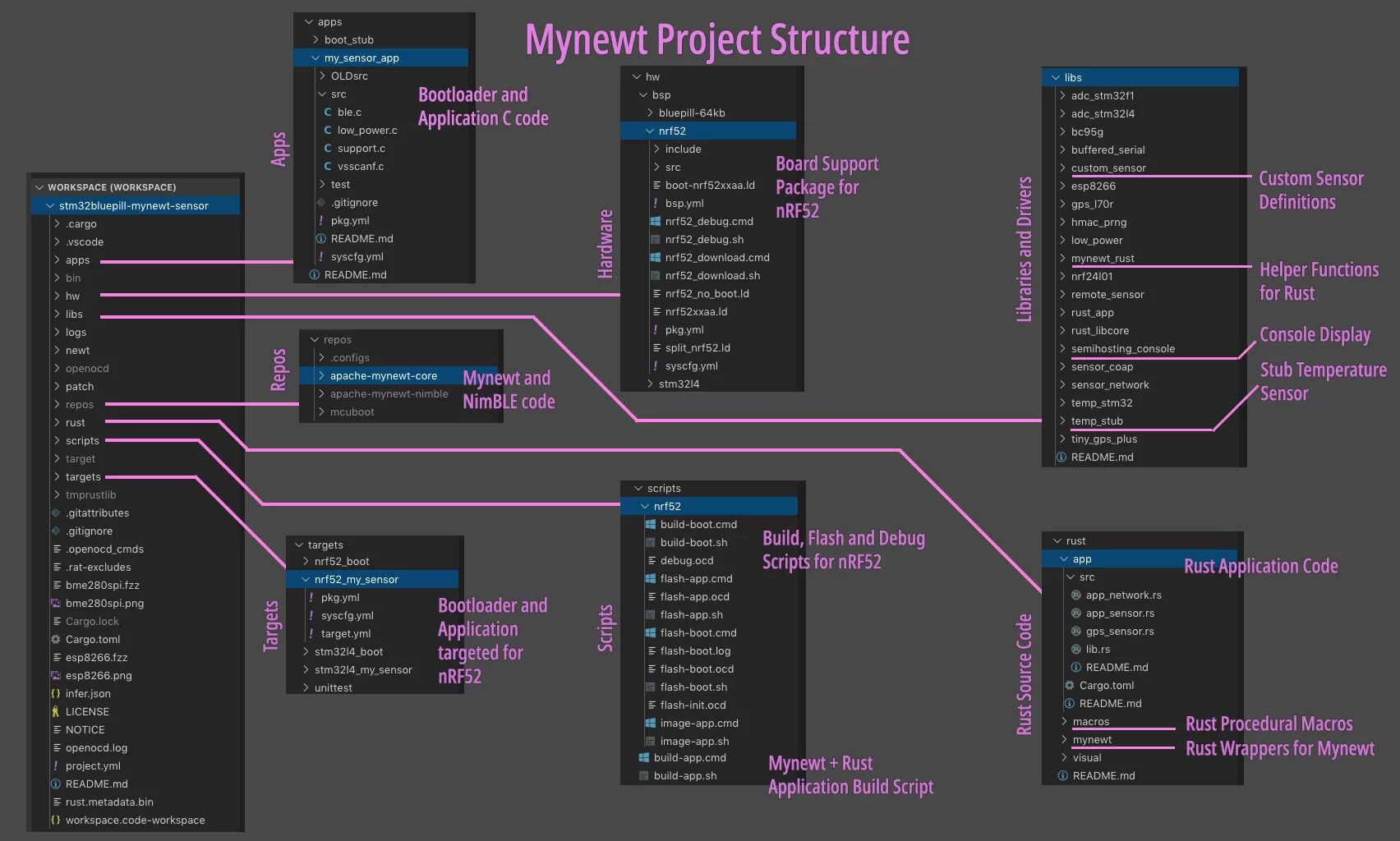Click the Windows icon next to build-app.cmd
The image size is (1400, 841).
644,757
